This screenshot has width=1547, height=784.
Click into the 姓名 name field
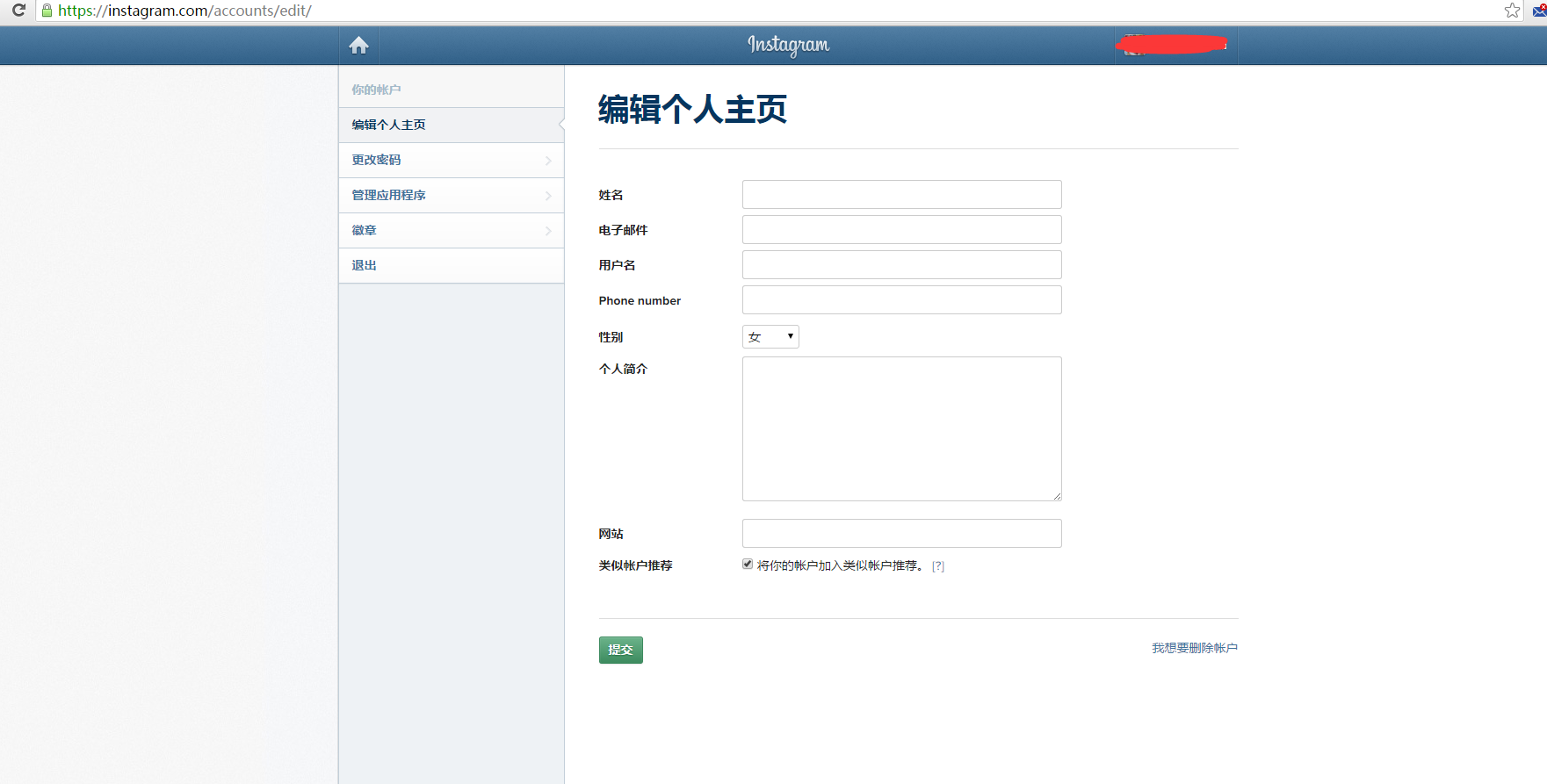[901, 195]
